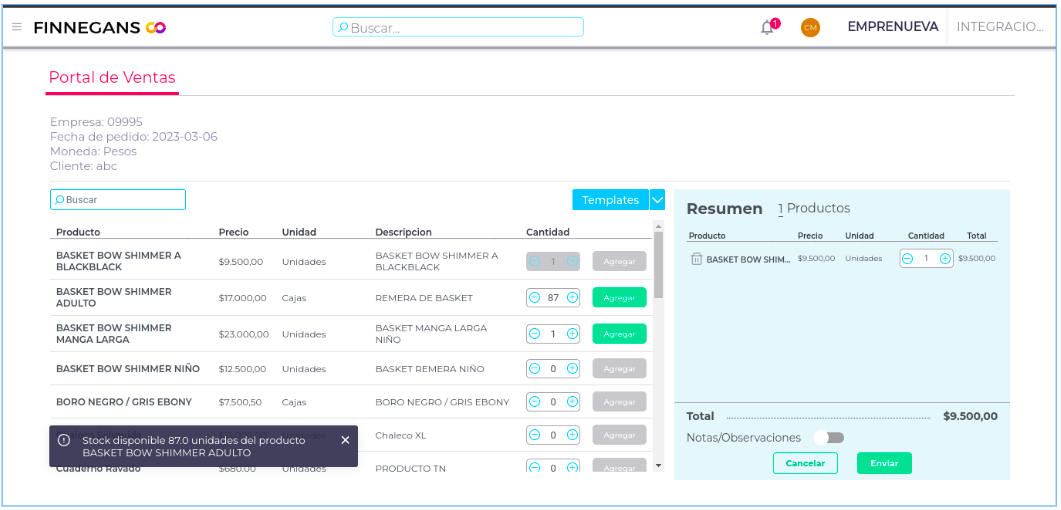
Task: Open the hamburger menu next to Finnegans logo
Action: click(x=17, y=27)
